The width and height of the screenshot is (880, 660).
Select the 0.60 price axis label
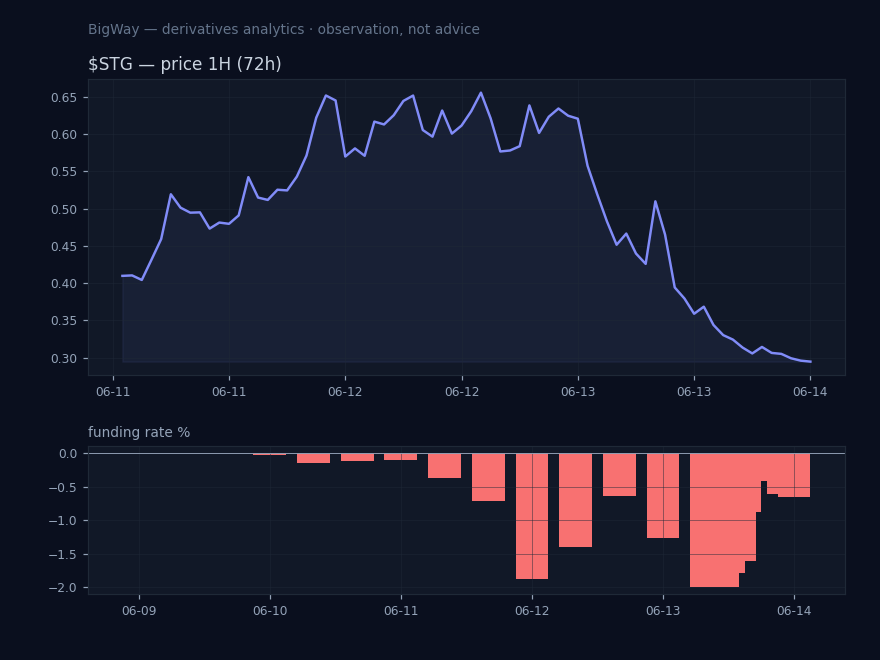[x=63, y=135]
